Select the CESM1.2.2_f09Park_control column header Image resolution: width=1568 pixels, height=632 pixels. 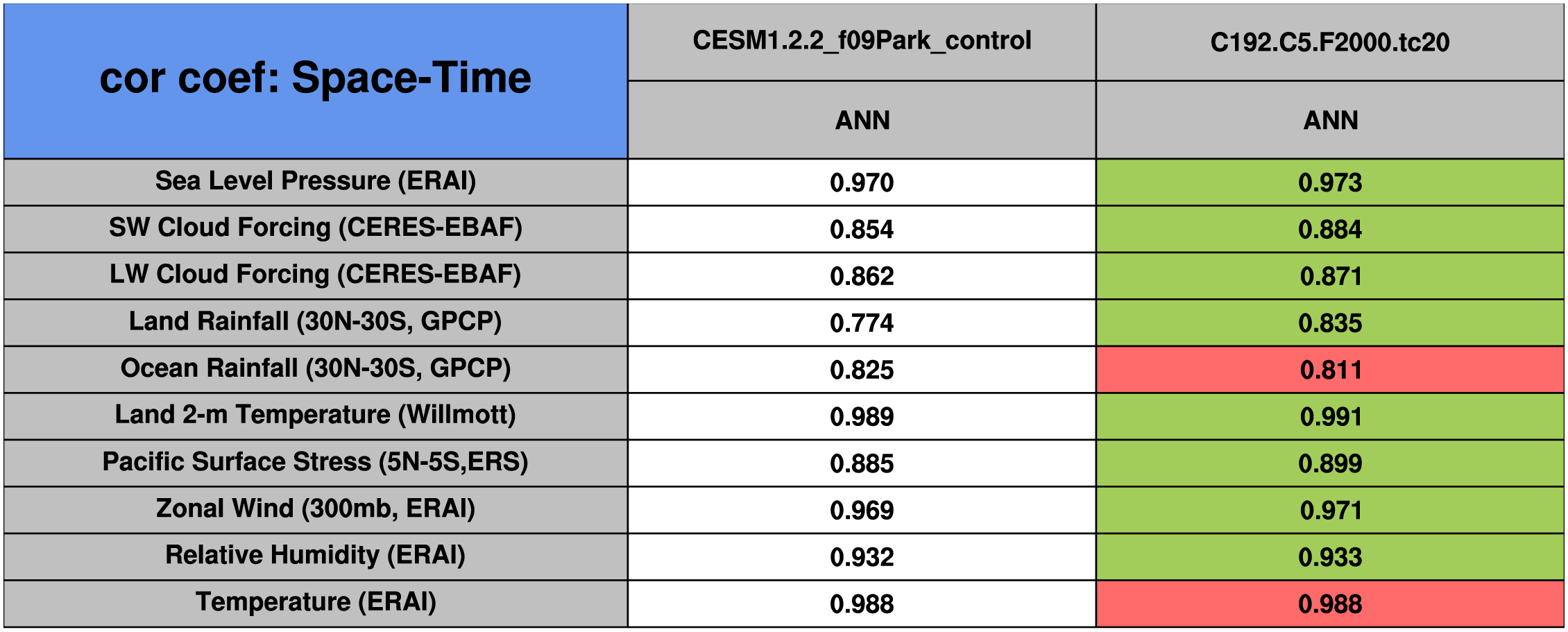point(862,42)
